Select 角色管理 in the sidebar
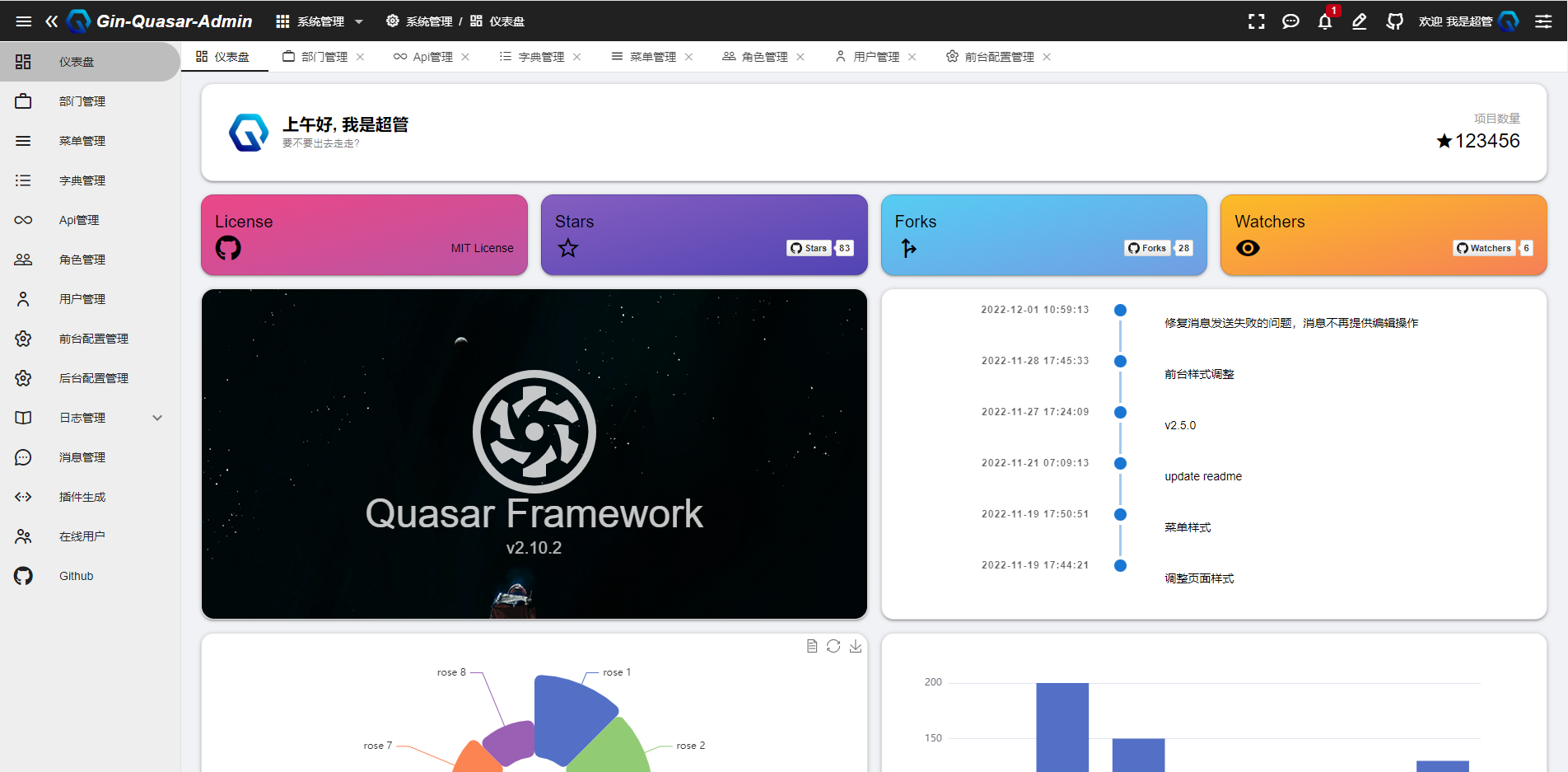Viewport: 1568px width, 772px height. click(x=90, y=260)
